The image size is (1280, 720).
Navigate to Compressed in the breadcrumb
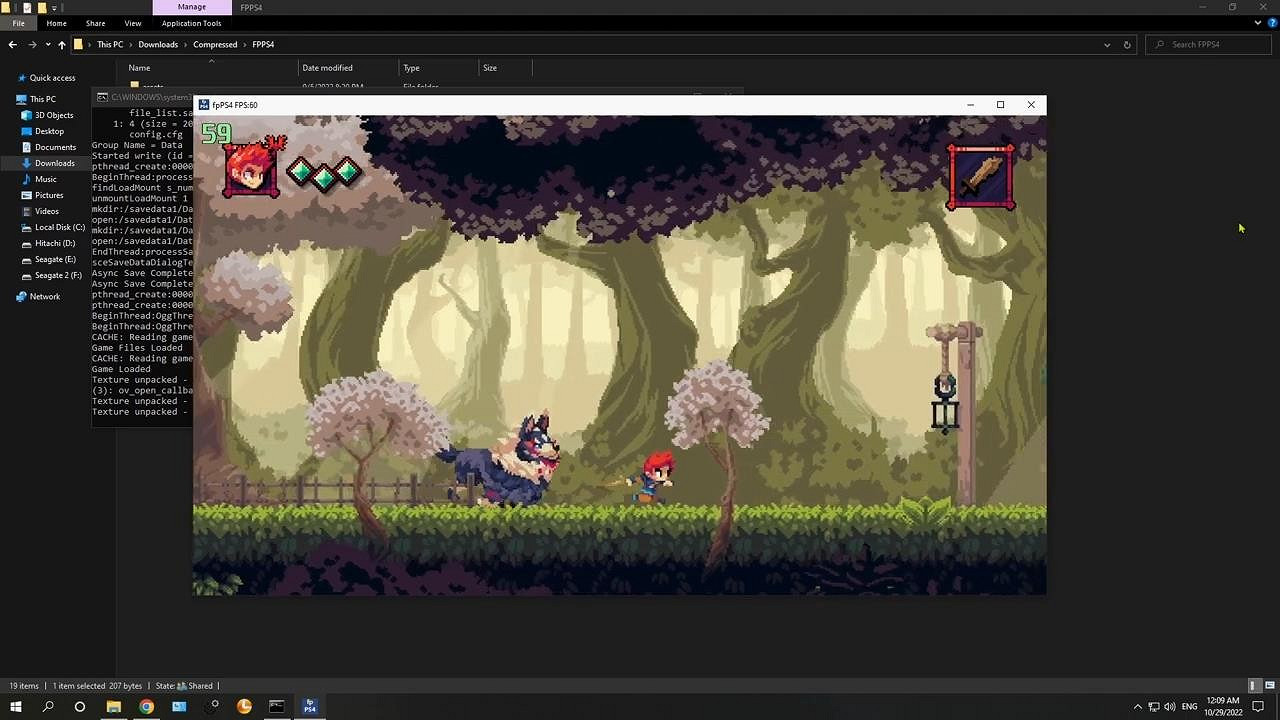point(215,45)
